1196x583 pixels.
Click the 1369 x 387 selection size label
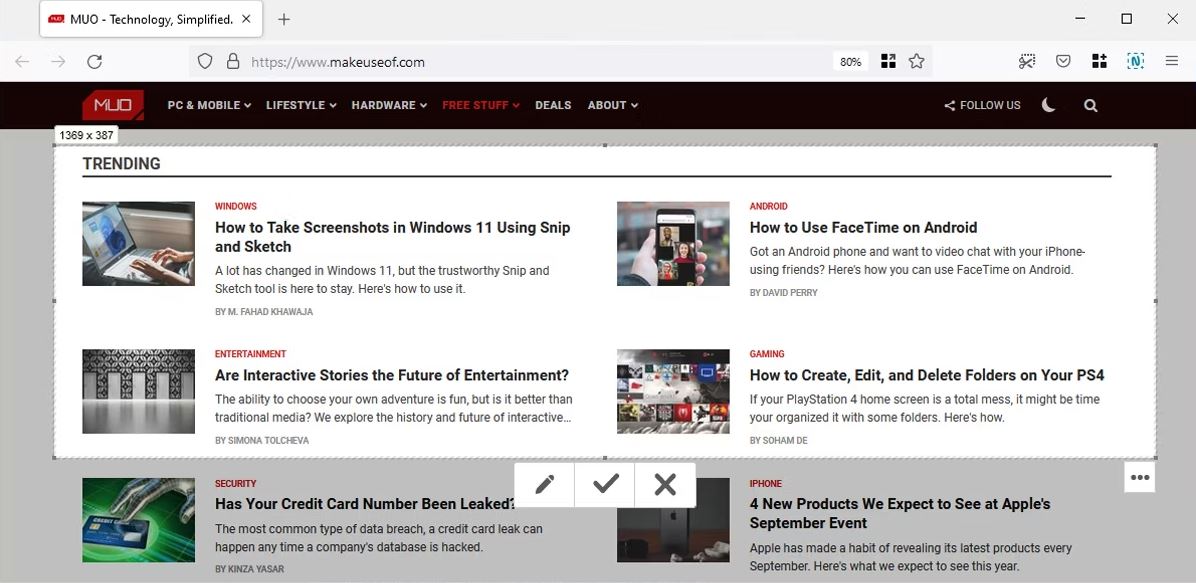coord(86,135)
